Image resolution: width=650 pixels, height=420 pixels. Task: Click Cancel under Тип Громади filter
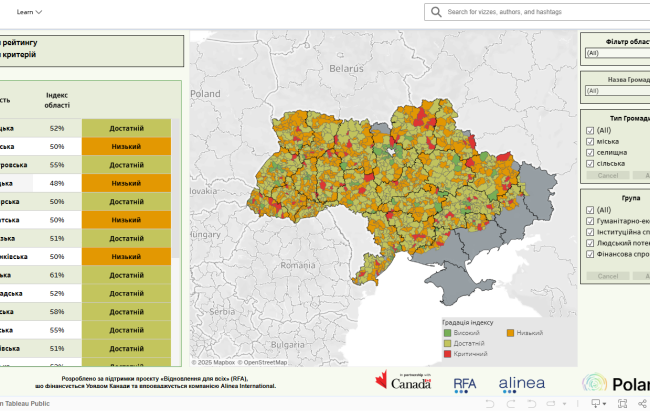point(607,175)
